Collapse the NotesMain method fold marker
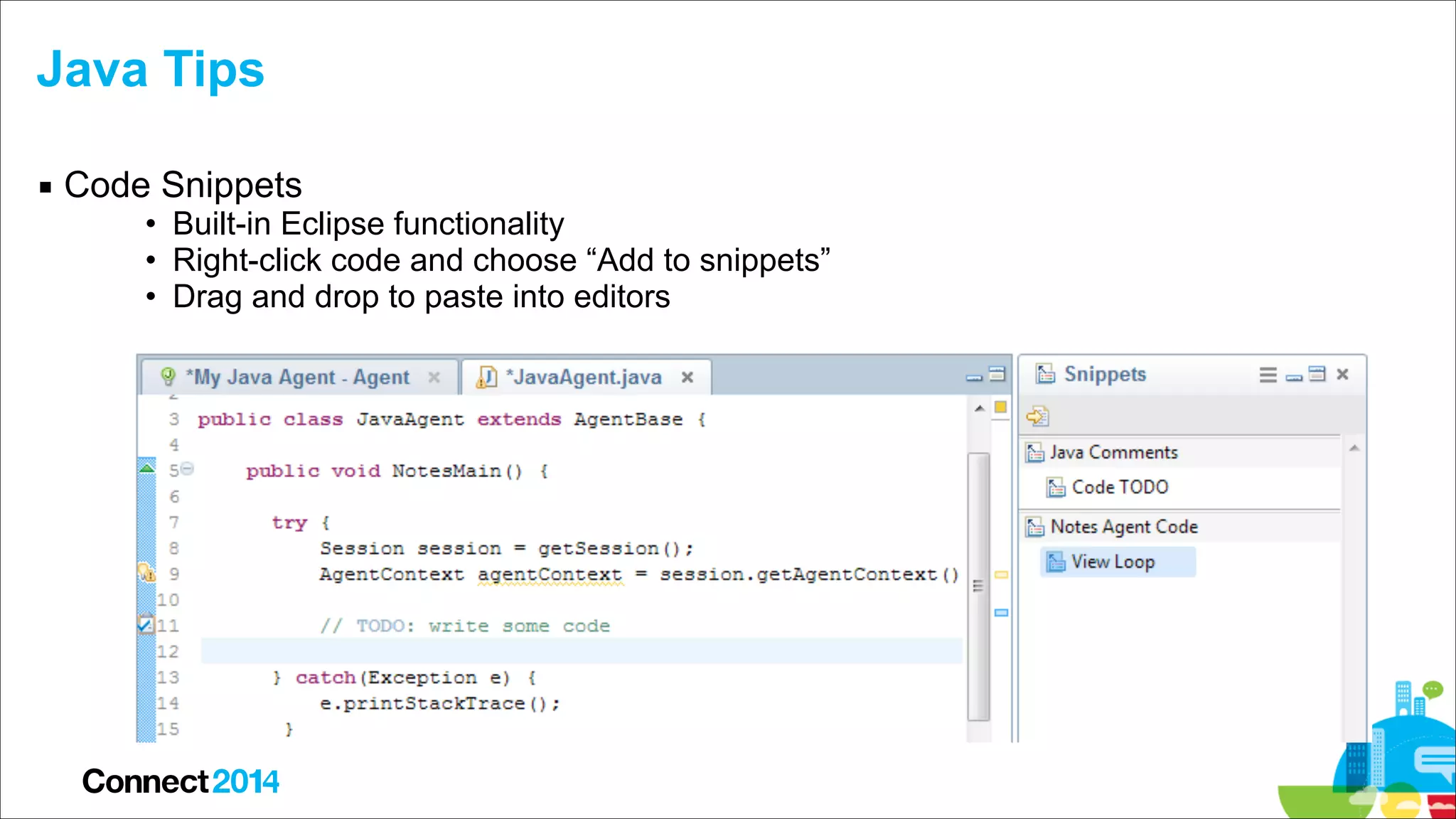The height and width of the screenshot is (819, 1456). tap(187, 469)
